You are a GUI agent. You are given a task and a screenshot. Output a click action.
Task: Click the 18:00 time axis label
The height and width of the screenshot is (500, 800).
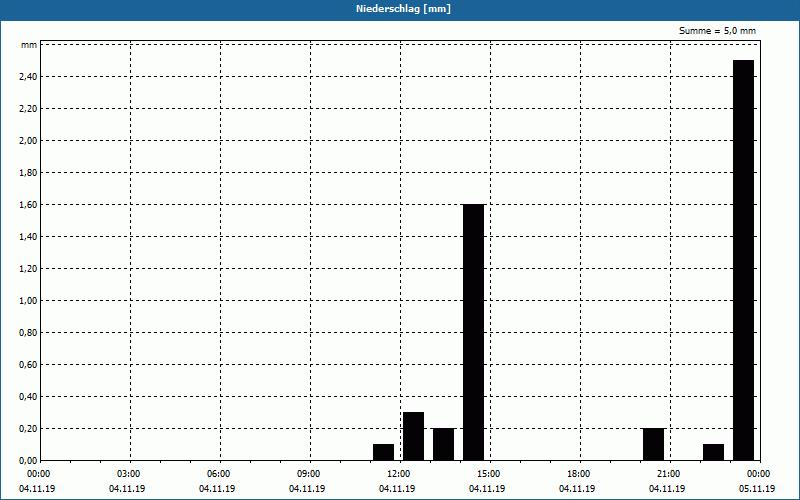tap(578, 474)
